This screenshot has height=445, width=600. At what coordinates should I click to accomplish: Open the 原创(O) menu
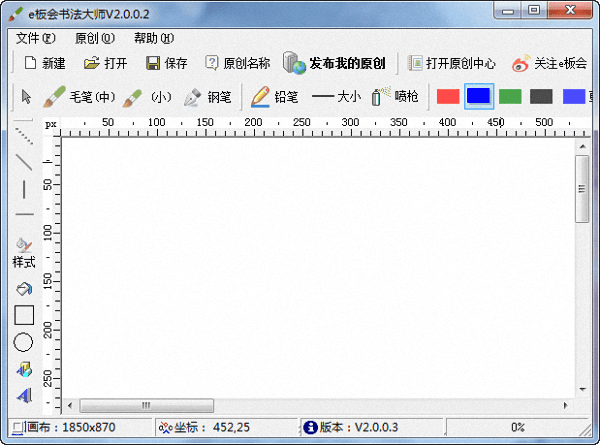coord(95,38)
